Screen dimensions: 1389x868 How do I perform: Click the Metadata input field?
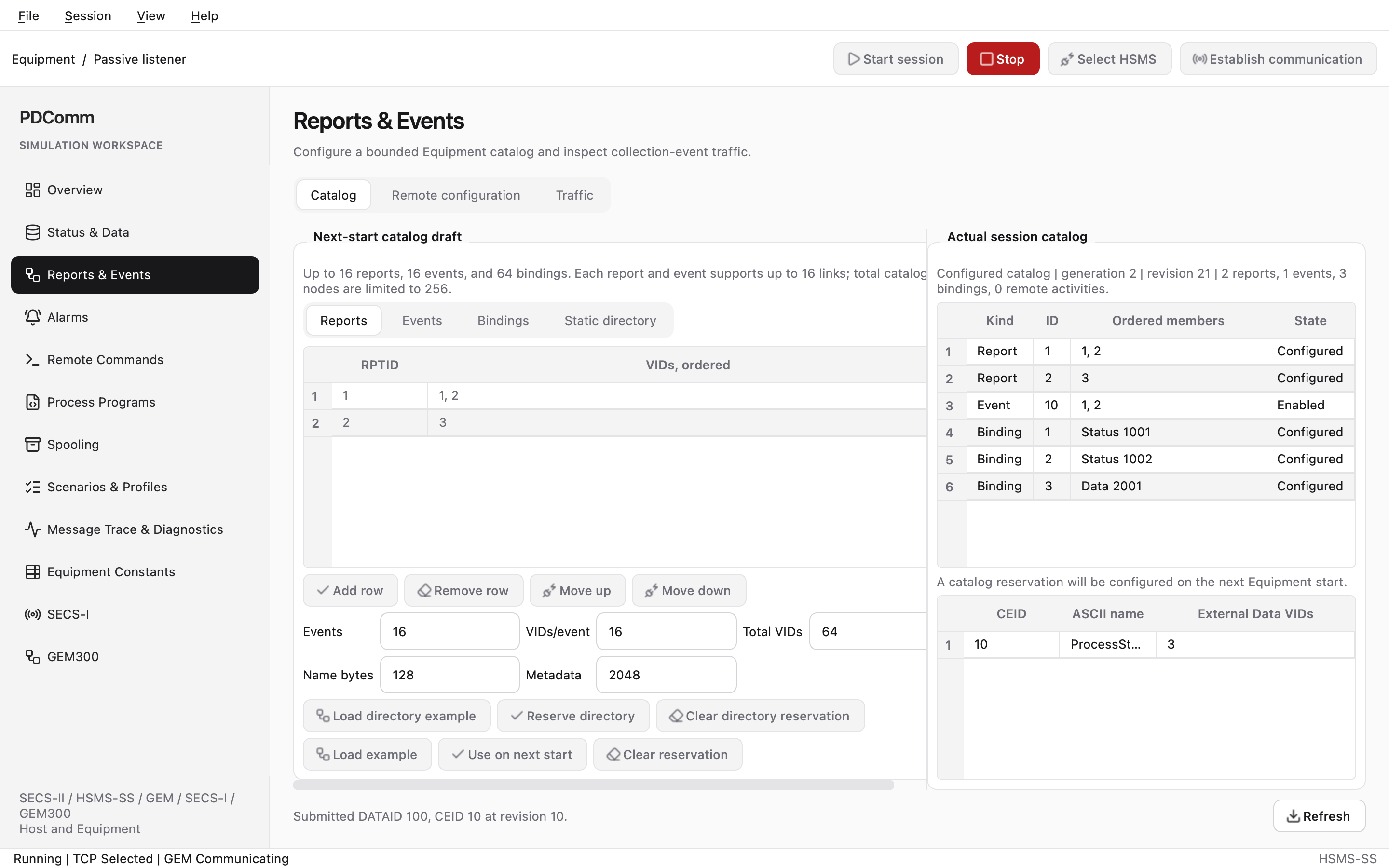[667, 675]
